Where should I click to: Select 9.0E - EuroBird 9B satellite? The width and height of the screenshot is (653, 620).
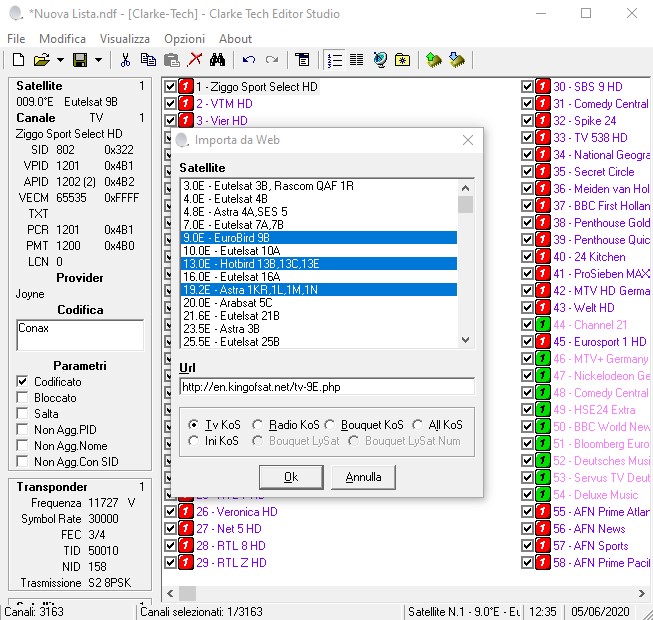[x=319, y=238]
